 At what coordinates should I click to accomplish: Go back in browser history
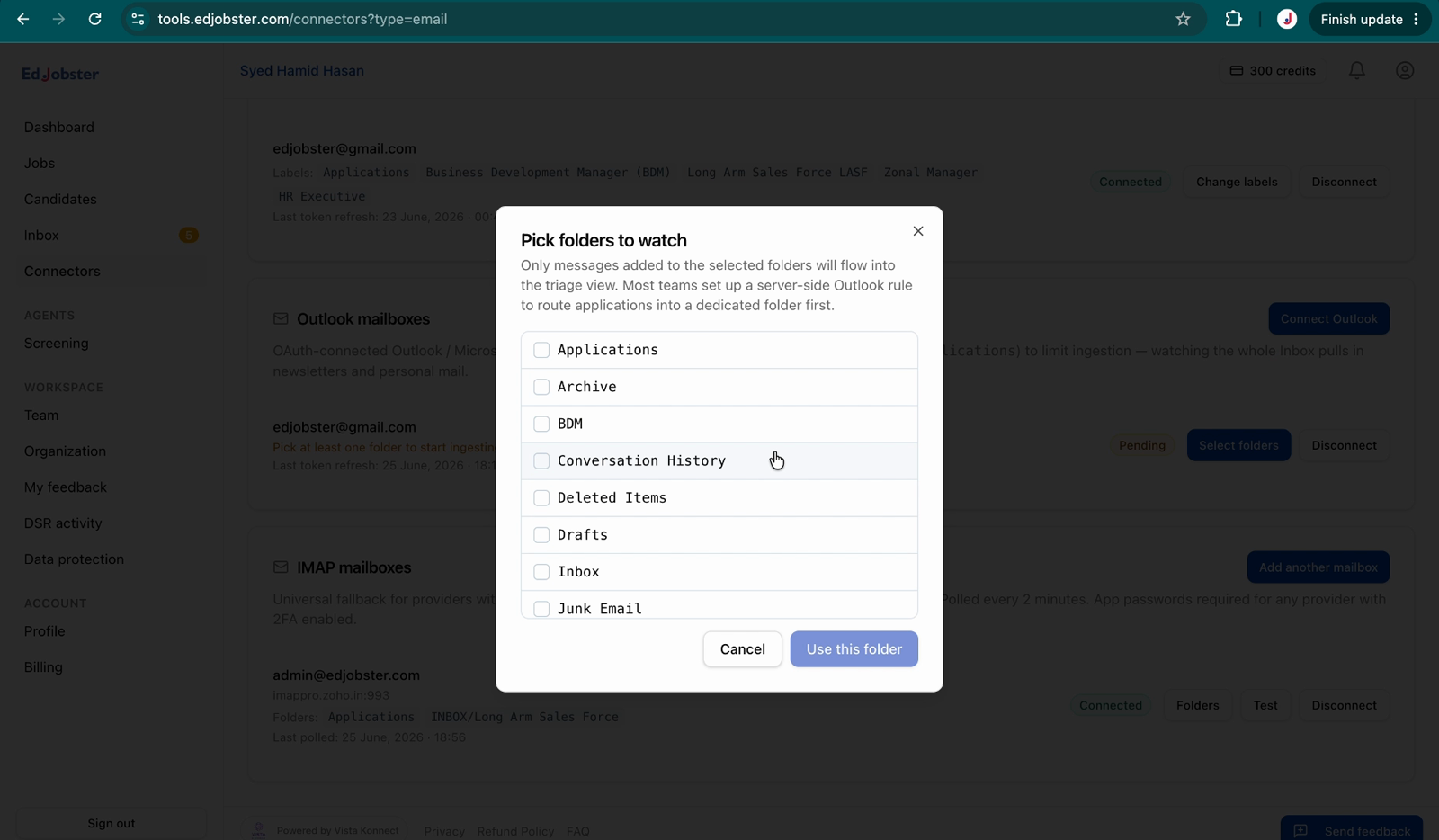[x=23, y=19]
